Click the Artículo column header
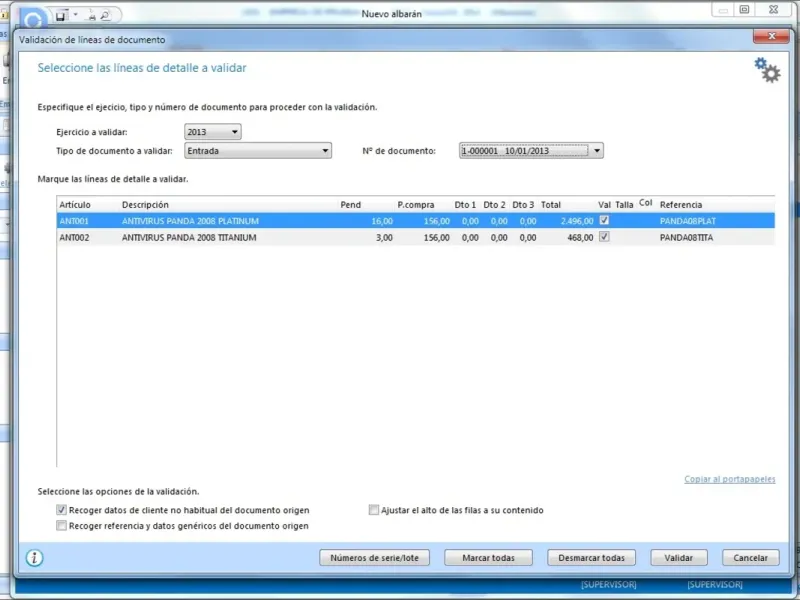 coord(75,205)
